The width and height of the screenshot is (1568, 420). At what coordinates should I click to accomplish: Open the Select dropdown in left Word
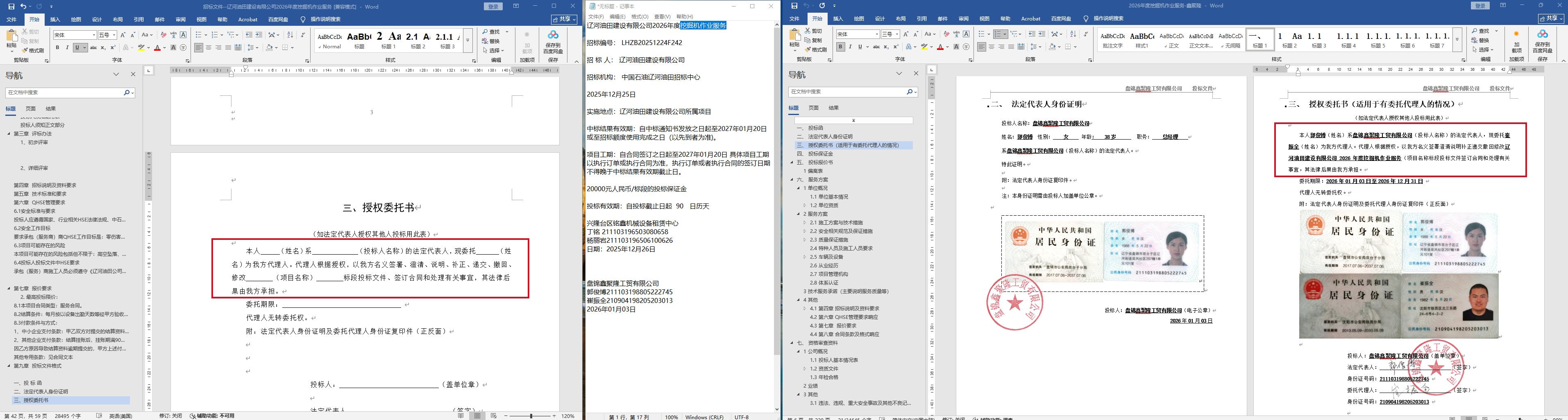pyautogui.click(x=493, y=50)
